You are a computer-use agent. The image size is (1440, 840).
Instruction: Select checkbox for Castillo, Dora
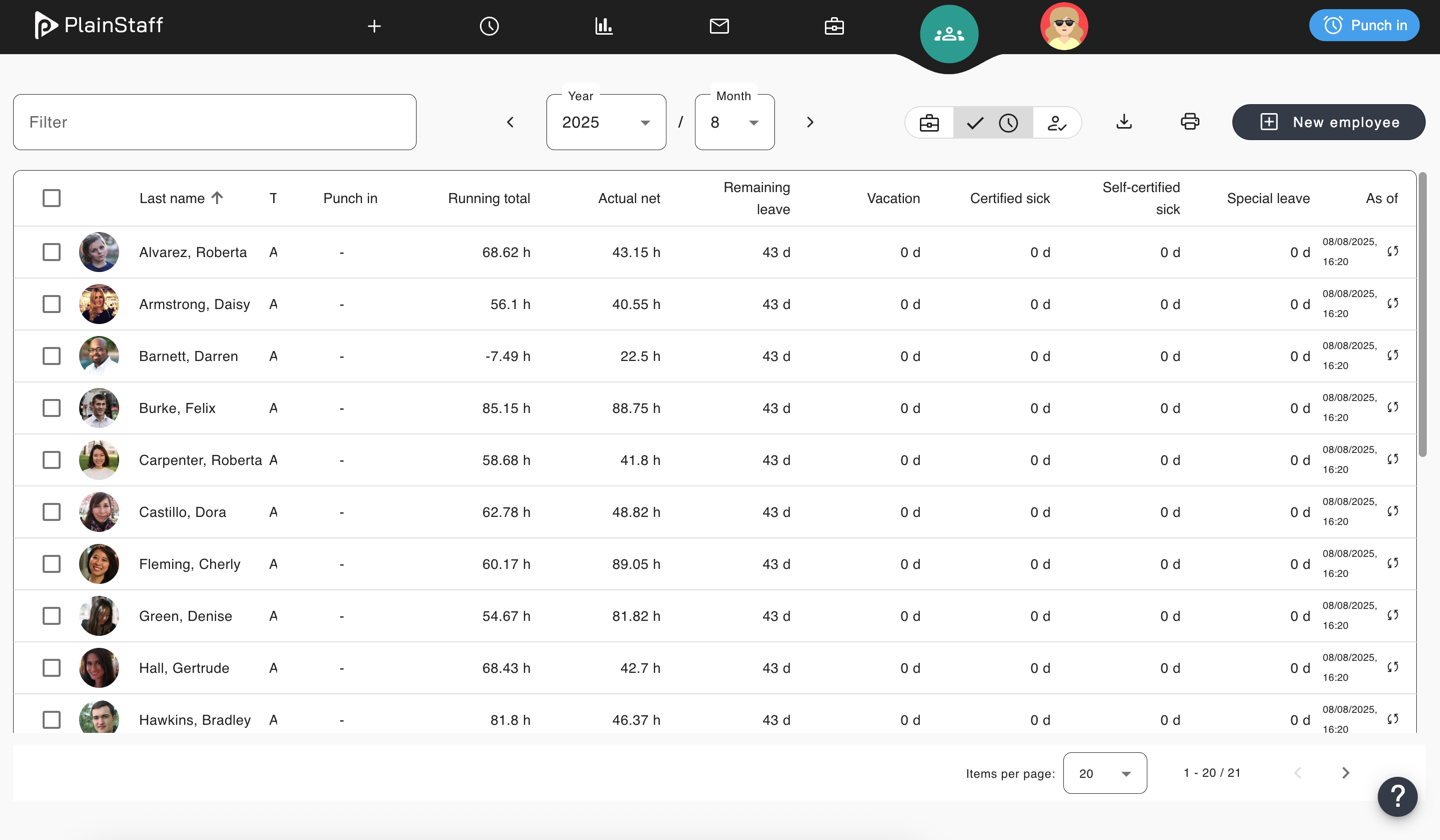[x=52, y=512]
